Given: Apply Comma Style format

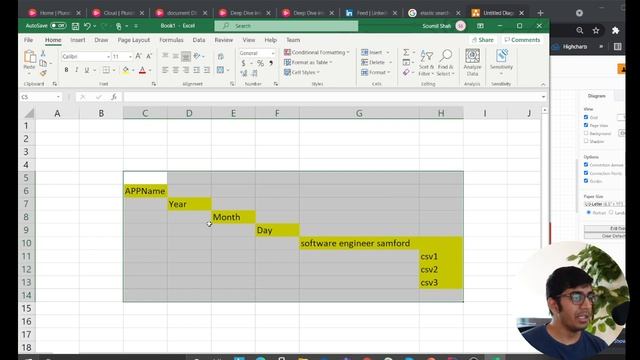Looking at the screenshot, I should pos(271,63).
